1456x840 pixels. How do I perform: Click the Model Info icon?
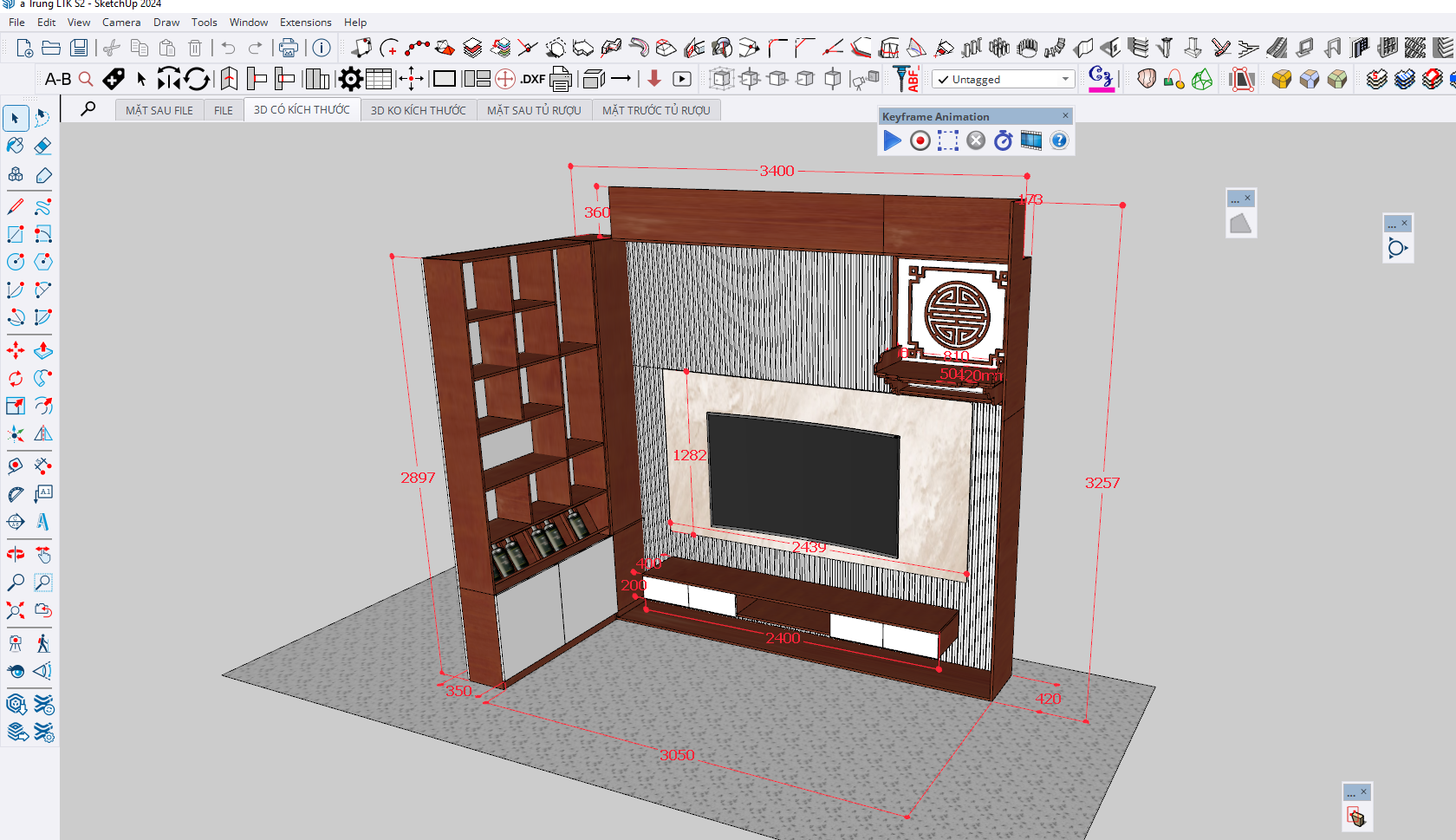click(x=322, y=48)
